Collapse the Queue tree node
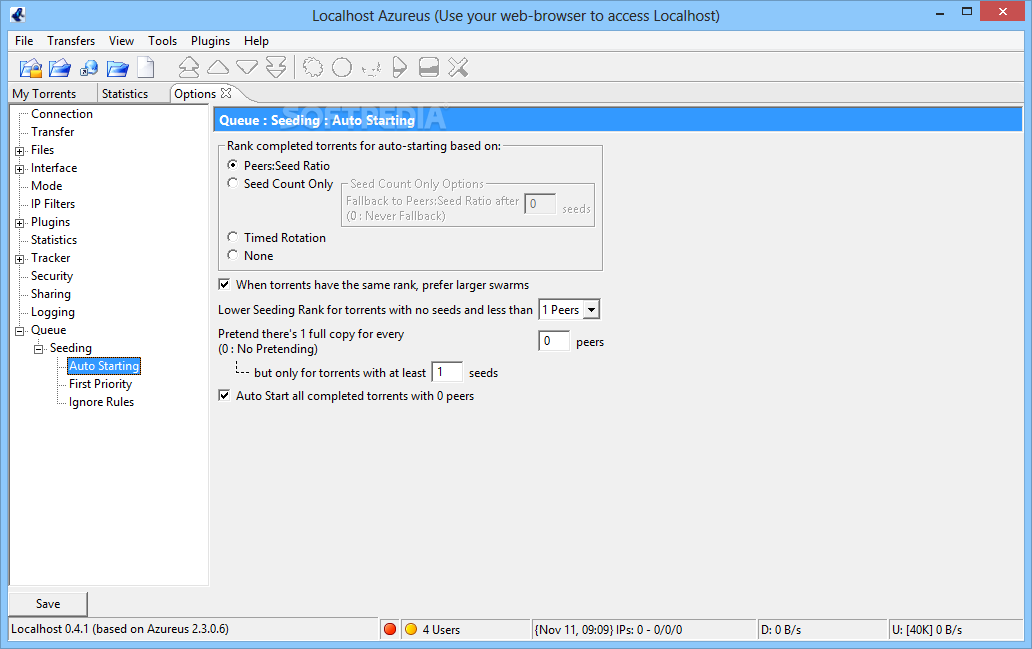Image resolution: width=1032 pixels, height=649 pixels. [x=20, y=331]
